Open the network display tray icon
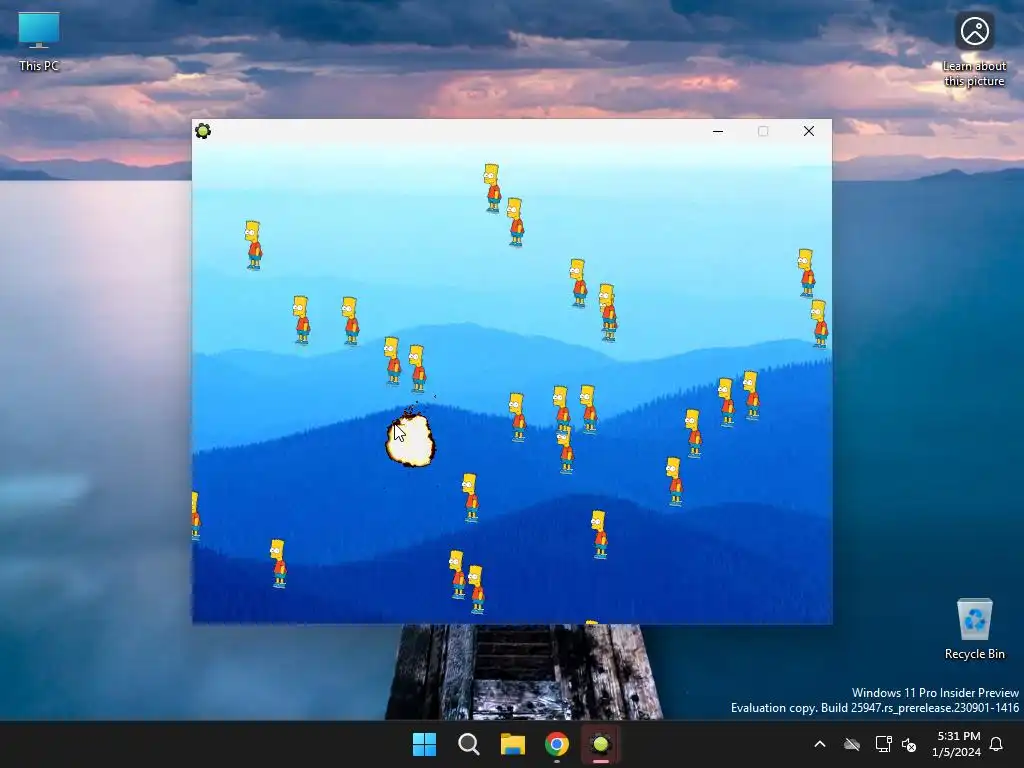Viewport: 1024px width, 768px height. coord(883,744)
